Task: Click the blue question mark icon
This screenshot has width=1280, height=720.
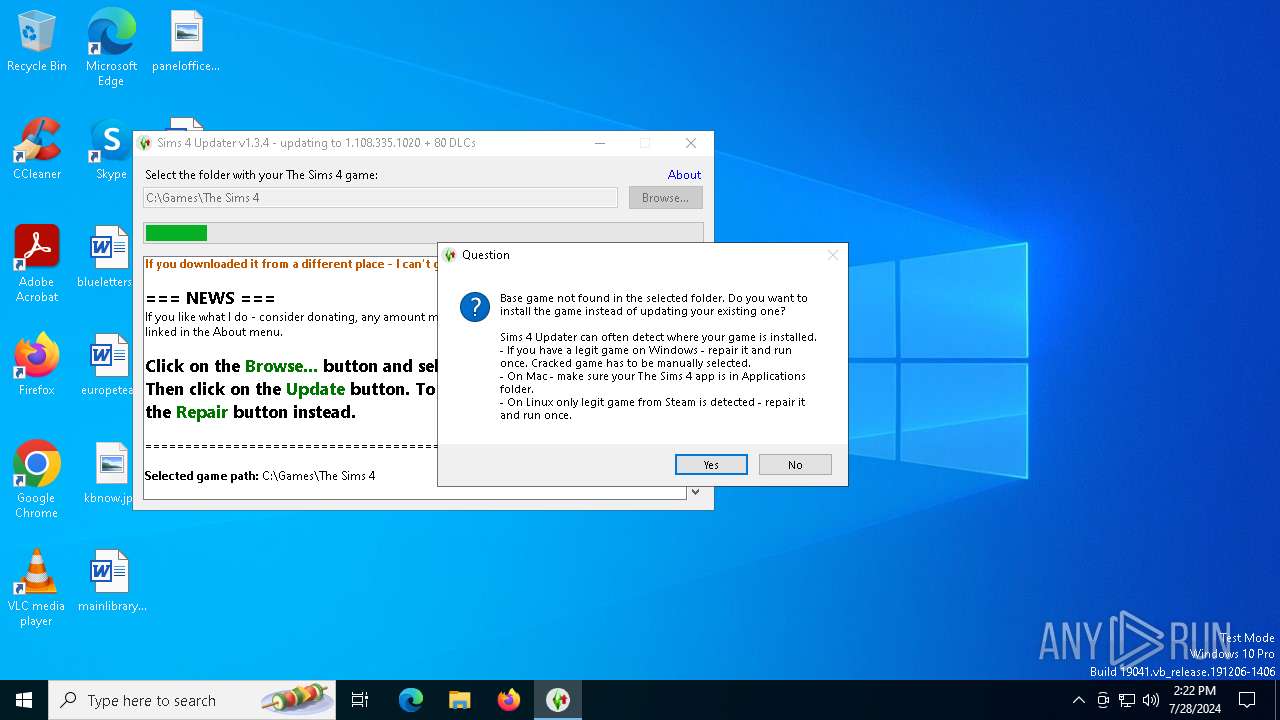Action: [x=475, y=307]
